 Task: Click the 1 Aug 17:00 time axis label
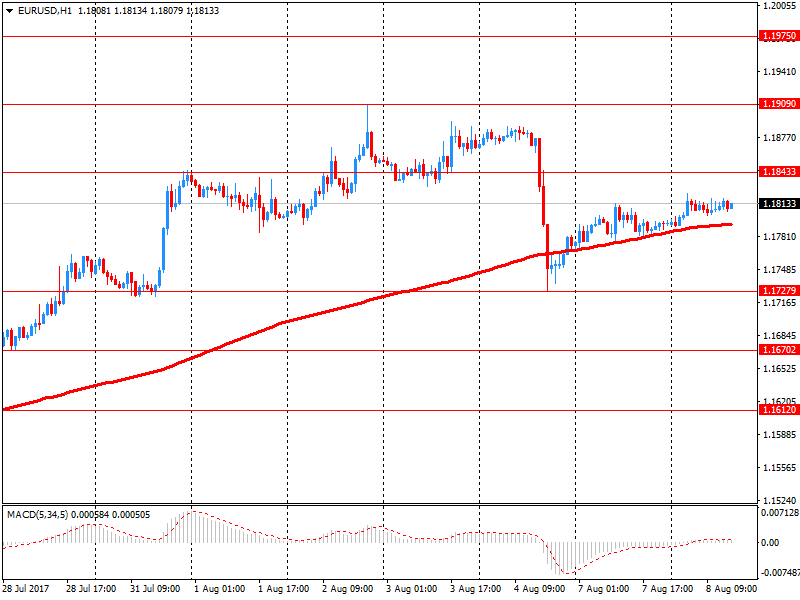click(x=284, y=589)
